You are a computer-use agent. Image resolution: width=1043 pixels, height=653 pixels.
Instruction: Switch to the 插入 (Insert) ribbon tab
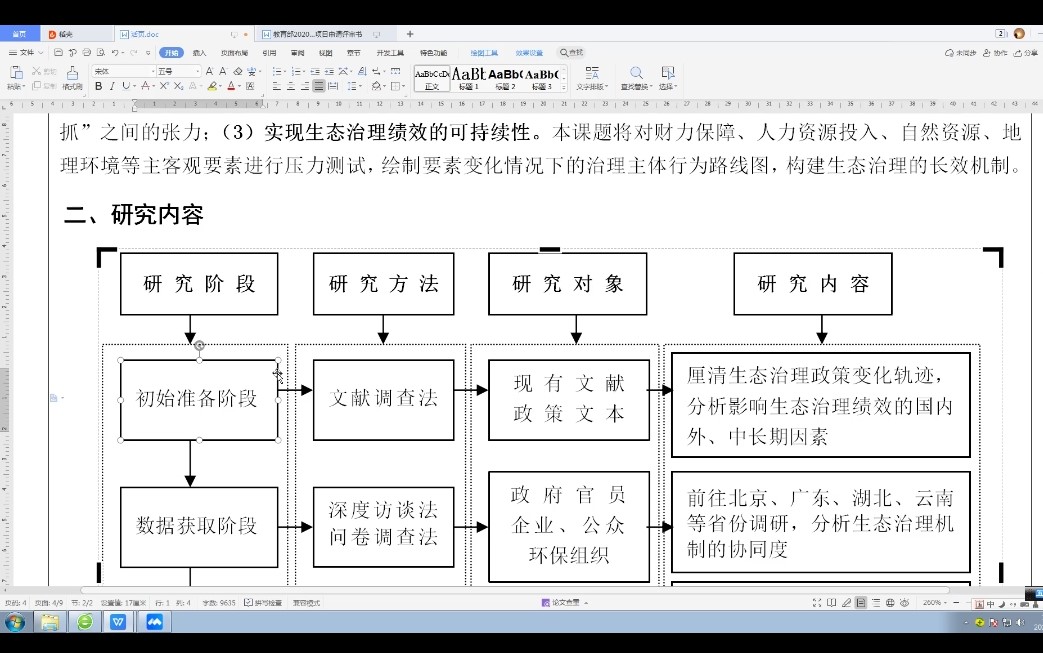coord(200,52)
